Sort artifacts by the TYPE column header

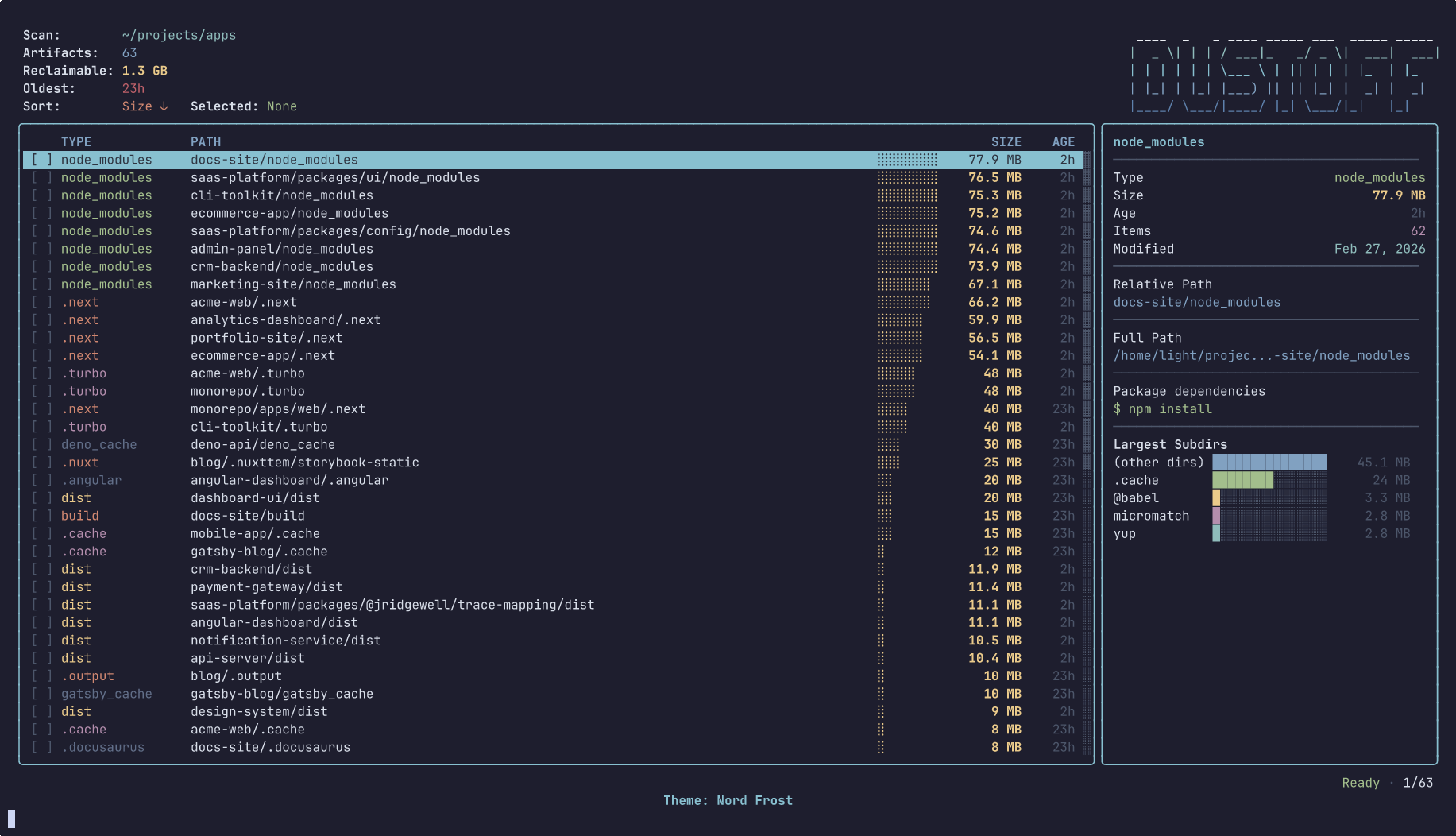(x=76, y=141)
